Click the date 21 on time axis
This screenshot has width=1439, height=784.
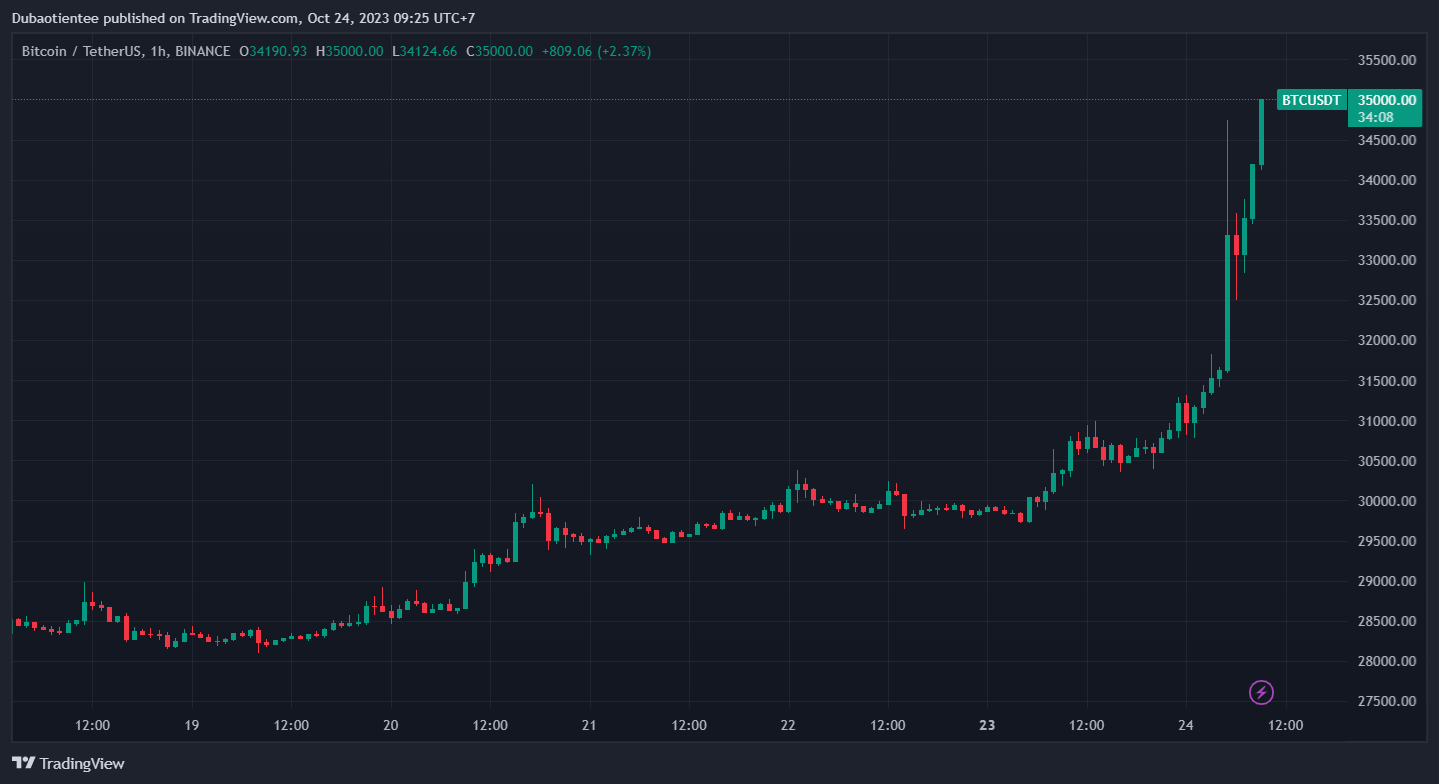(589, 725)
